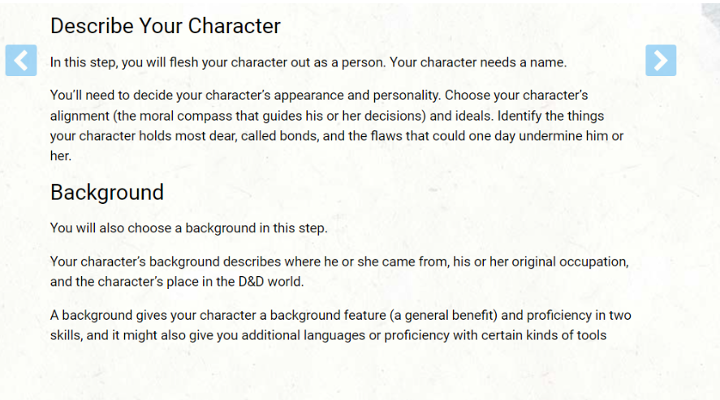Advance to the next step with right arrow
The width and height of the screenshot is (720, 400).
tap(661, 60)
